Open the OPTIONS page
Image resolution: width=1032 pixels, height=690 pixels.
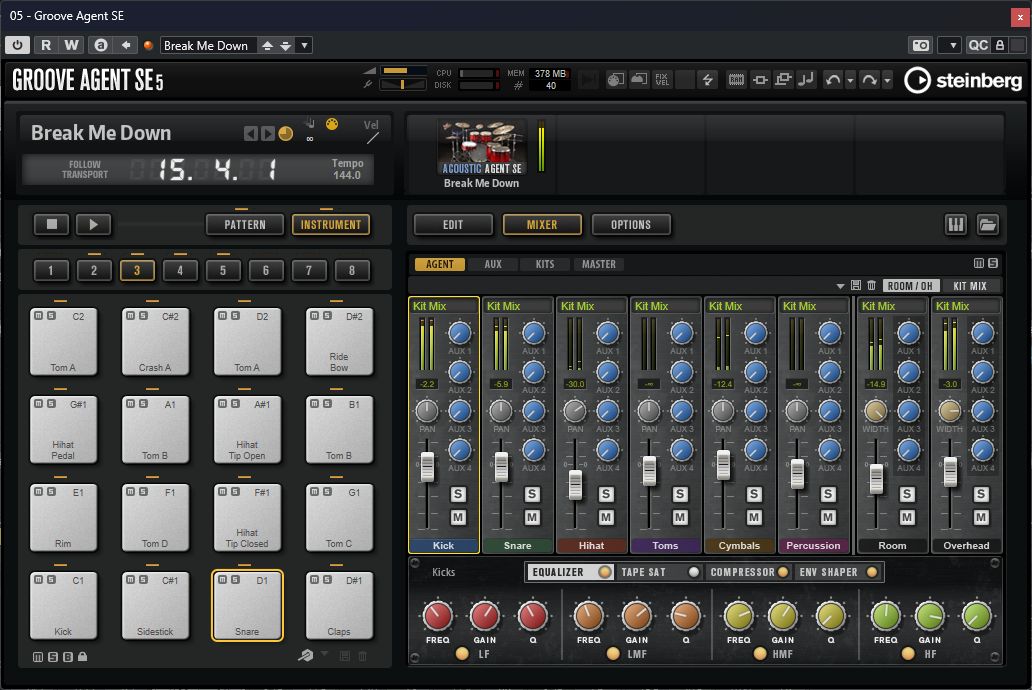click(x=631, y=225)
